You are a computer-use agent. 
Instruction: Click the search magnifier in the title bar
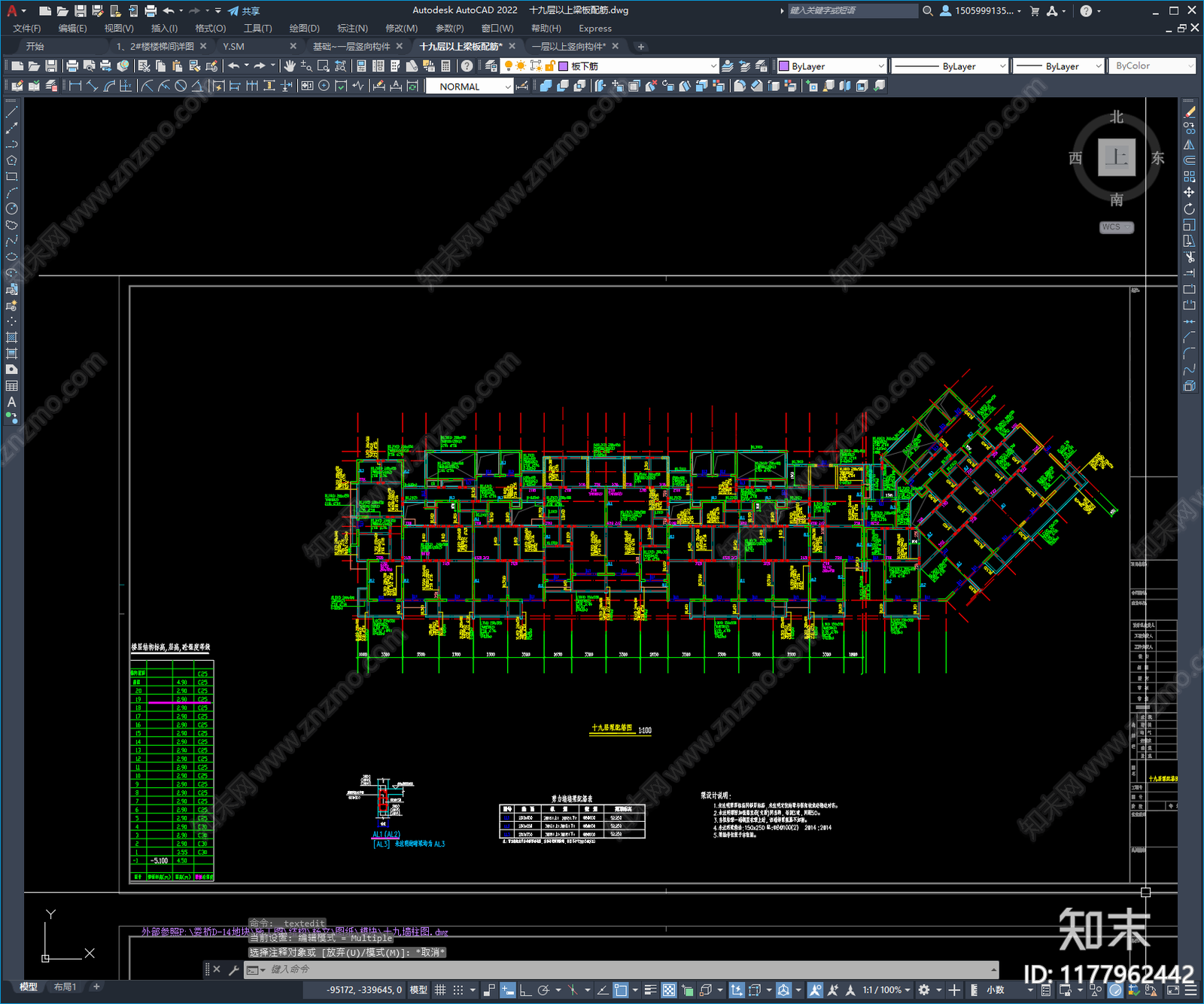point(928,11)
